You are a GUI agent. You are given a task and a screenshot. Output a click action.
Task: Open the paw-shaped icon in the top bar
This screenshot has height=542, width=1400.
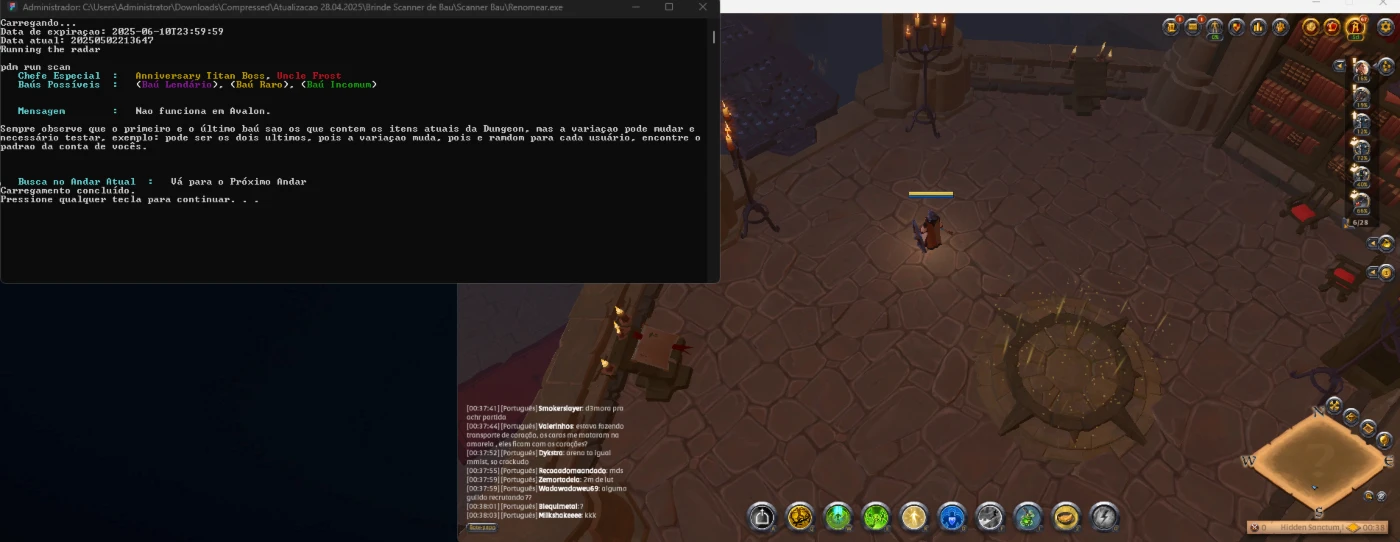coord(1280,27)
